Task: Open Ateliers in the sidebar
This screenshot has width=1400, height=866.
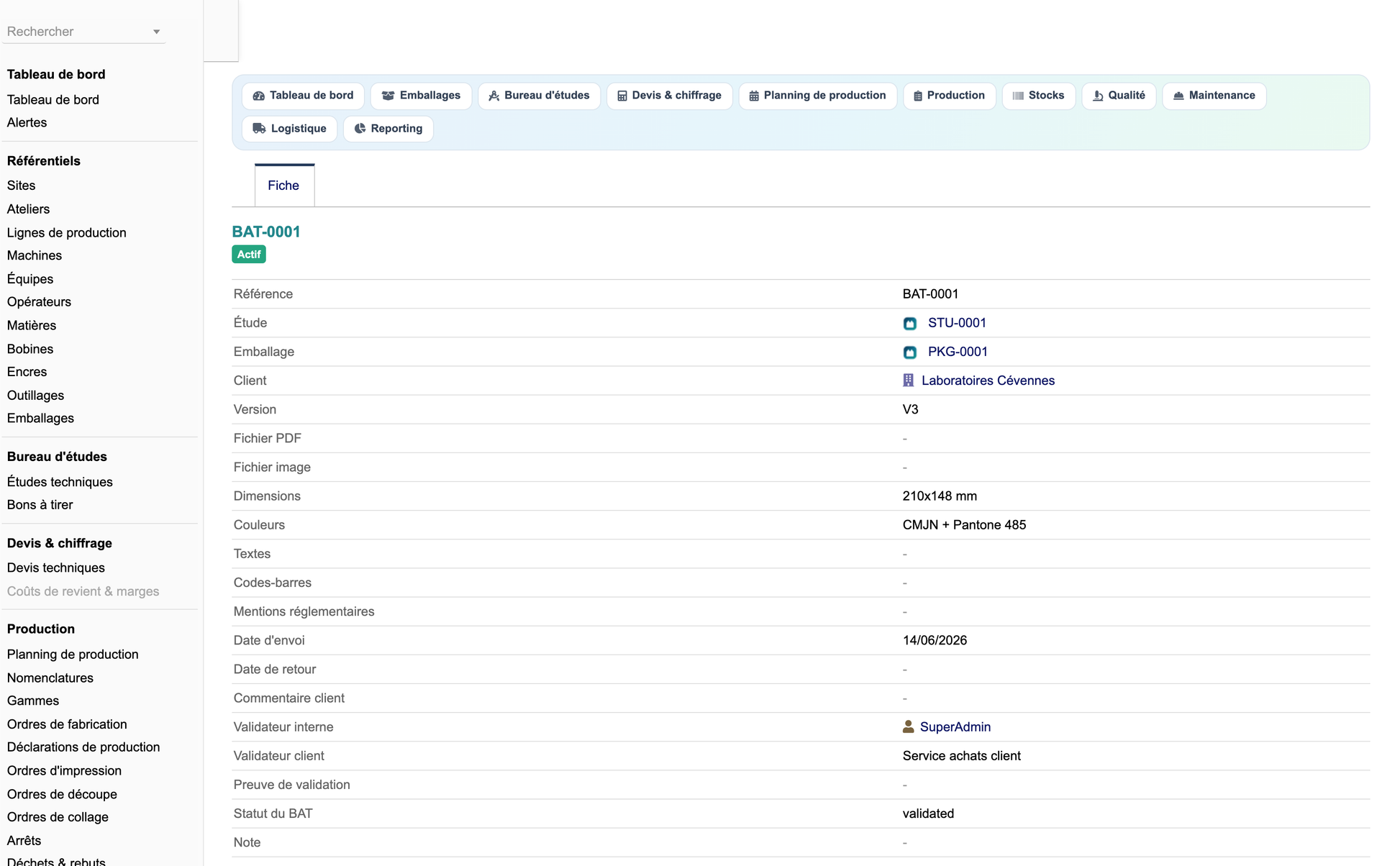Action: click(28, 209)
